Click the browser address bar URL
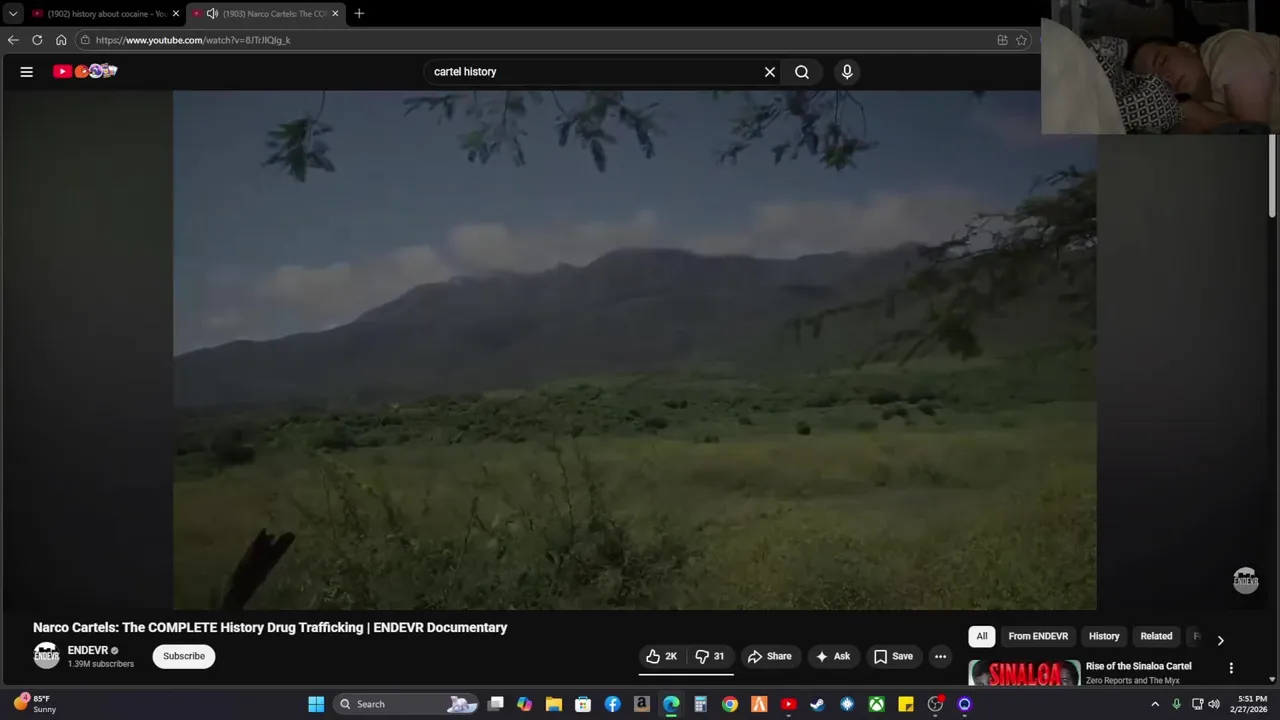This screenshot has height=720, width=1280. [193, 40]
